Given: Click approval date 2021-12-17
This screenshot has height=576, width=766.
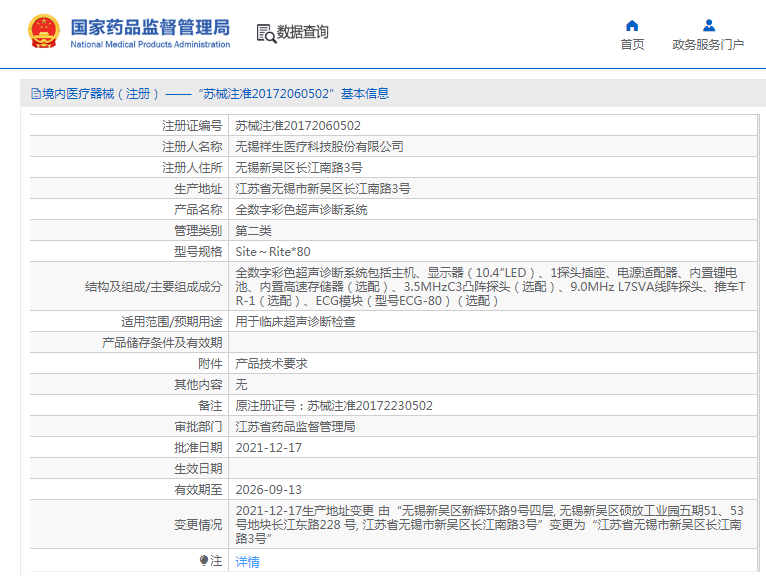Looking at the screenshot, I should pyautogui.click(x=269, y=448).
